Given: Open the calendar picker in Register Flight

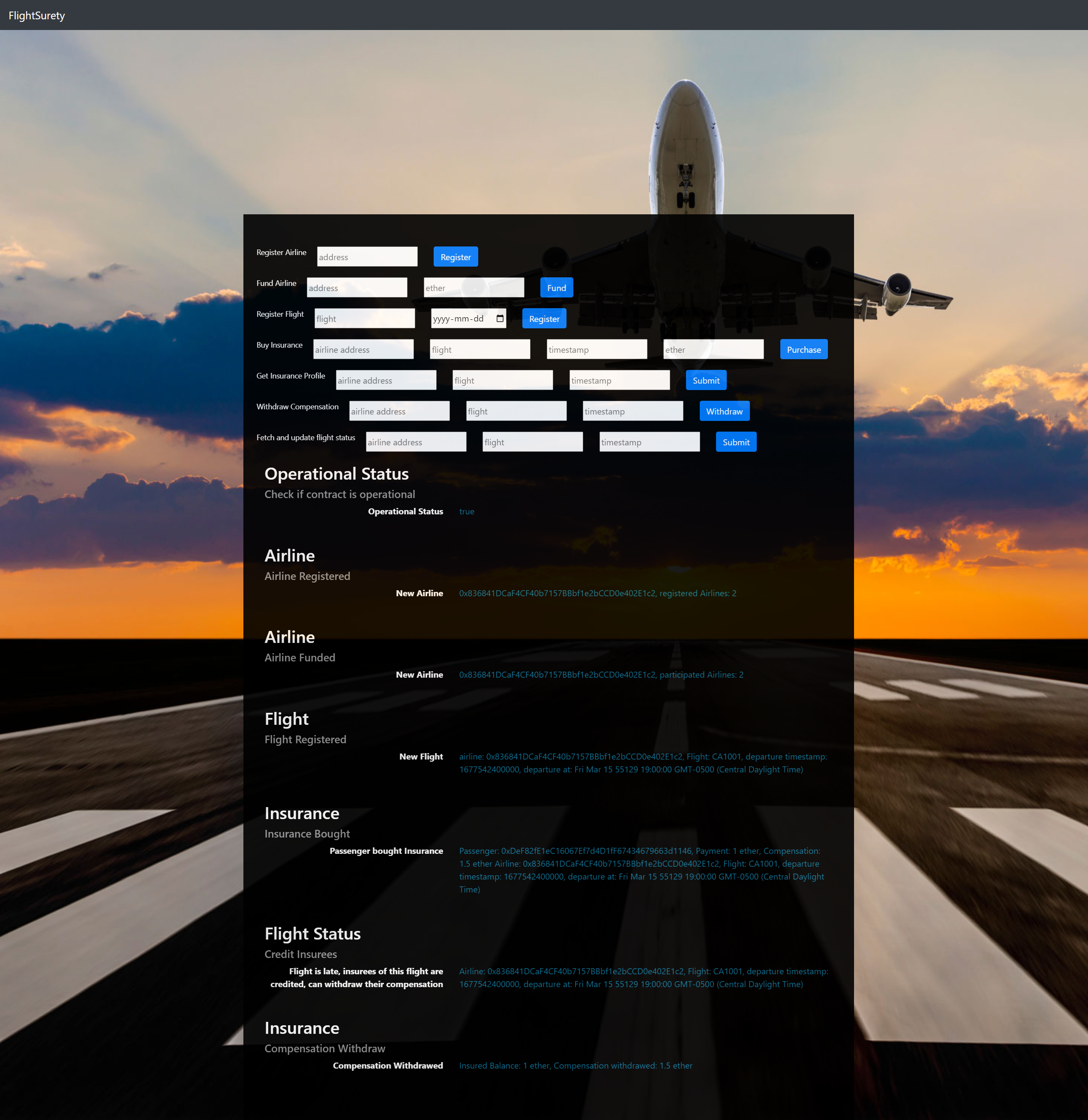Looking at the screenshot, I should (500, 319).
